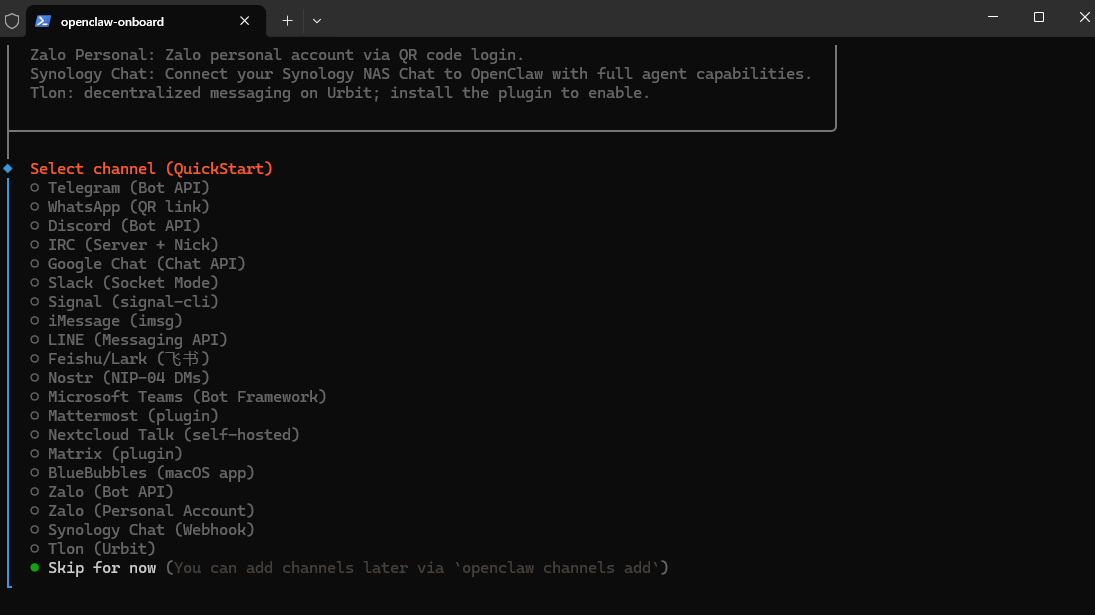The width and height of the screenshot is (1095, 615).
Task: Select the Telegram (Bot API) radio option
Action: (x=128, y=188)
